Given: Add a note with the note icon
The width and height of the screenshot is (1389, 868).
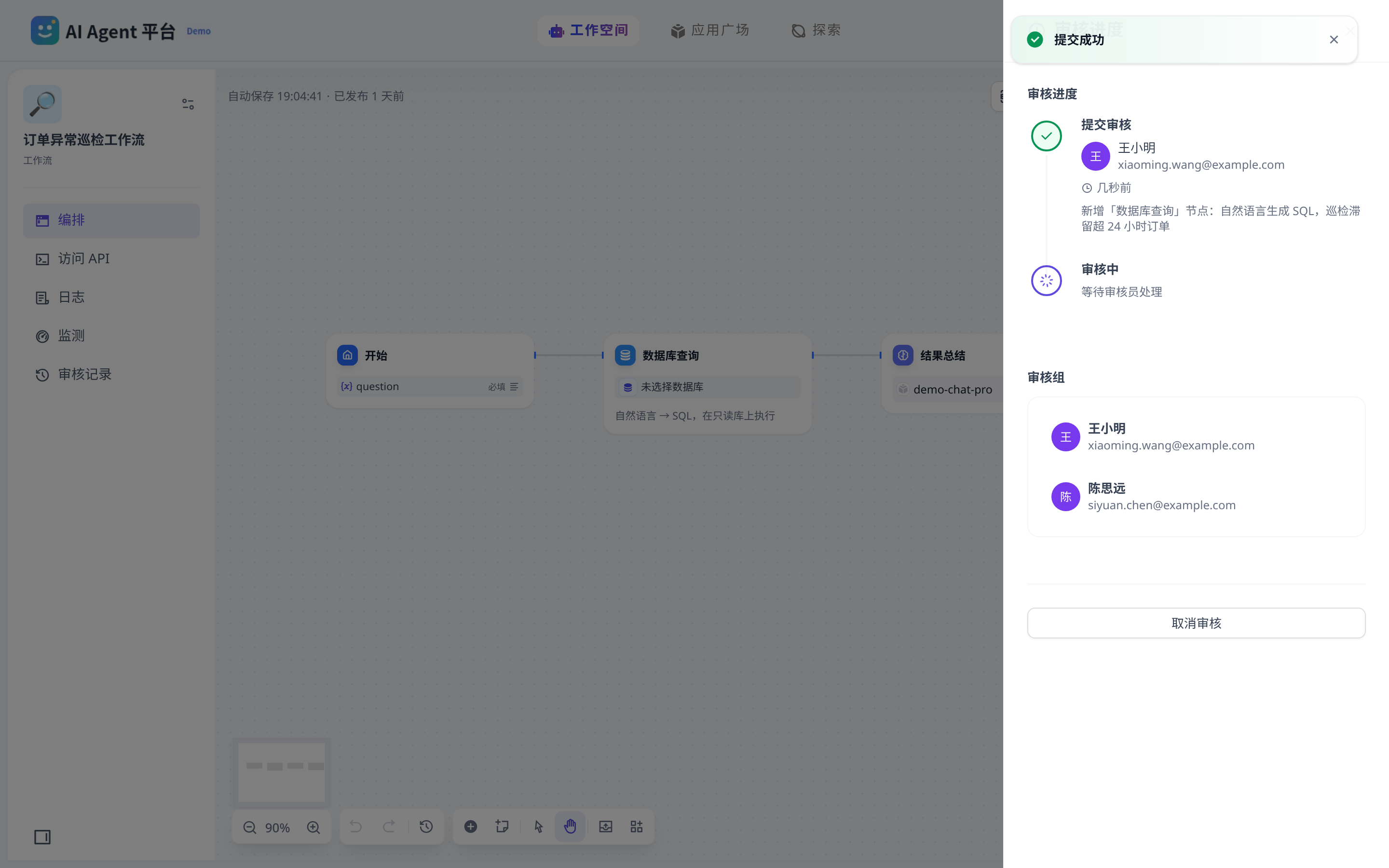Looking at the screenshot, I should click(502, 827).
